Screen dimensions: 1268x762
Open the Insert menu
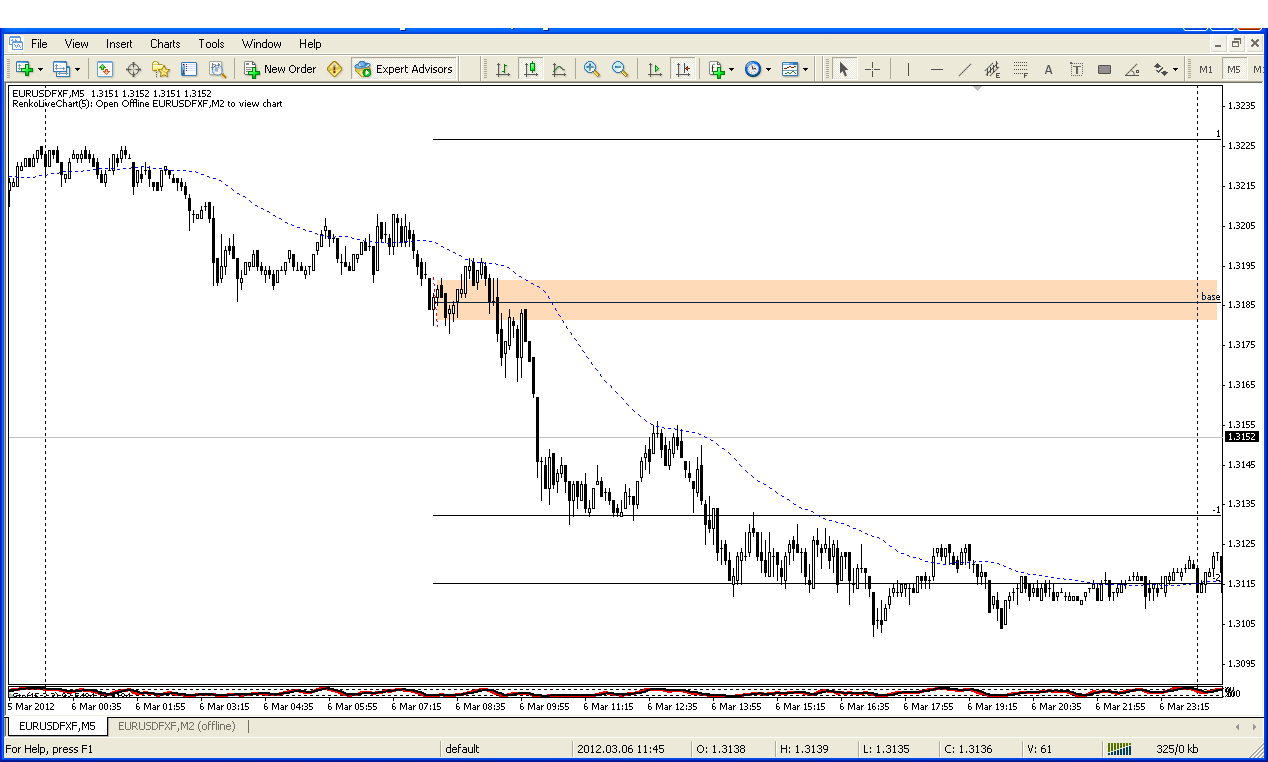[x=119, y=44]
